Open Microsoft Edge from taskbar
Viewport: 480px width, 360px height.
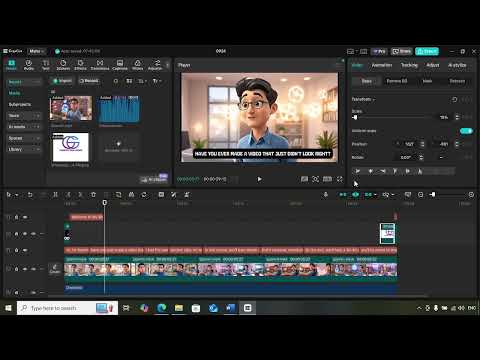[x=162, y=308]
